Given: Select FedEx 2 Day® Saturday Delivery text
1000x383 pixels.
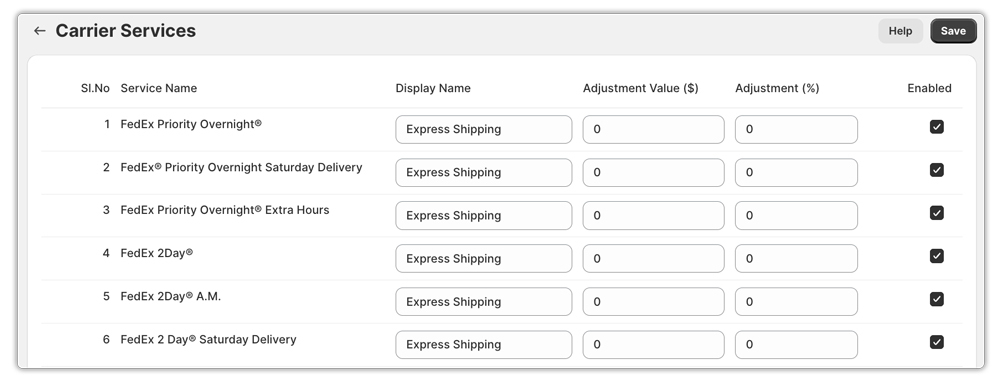Looking at the screenshot, I should tap(208, 340).
